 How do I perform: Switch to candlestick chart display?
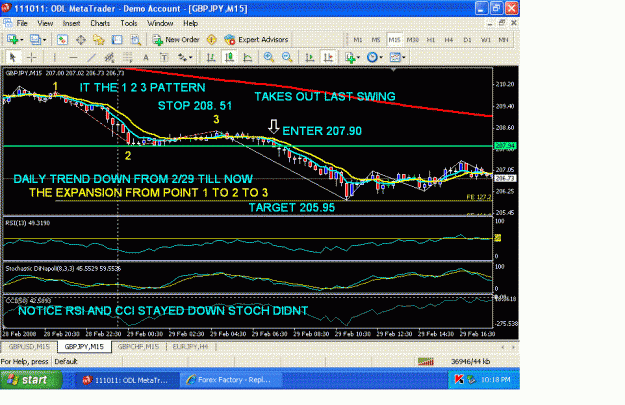click(x=229, y=57)
